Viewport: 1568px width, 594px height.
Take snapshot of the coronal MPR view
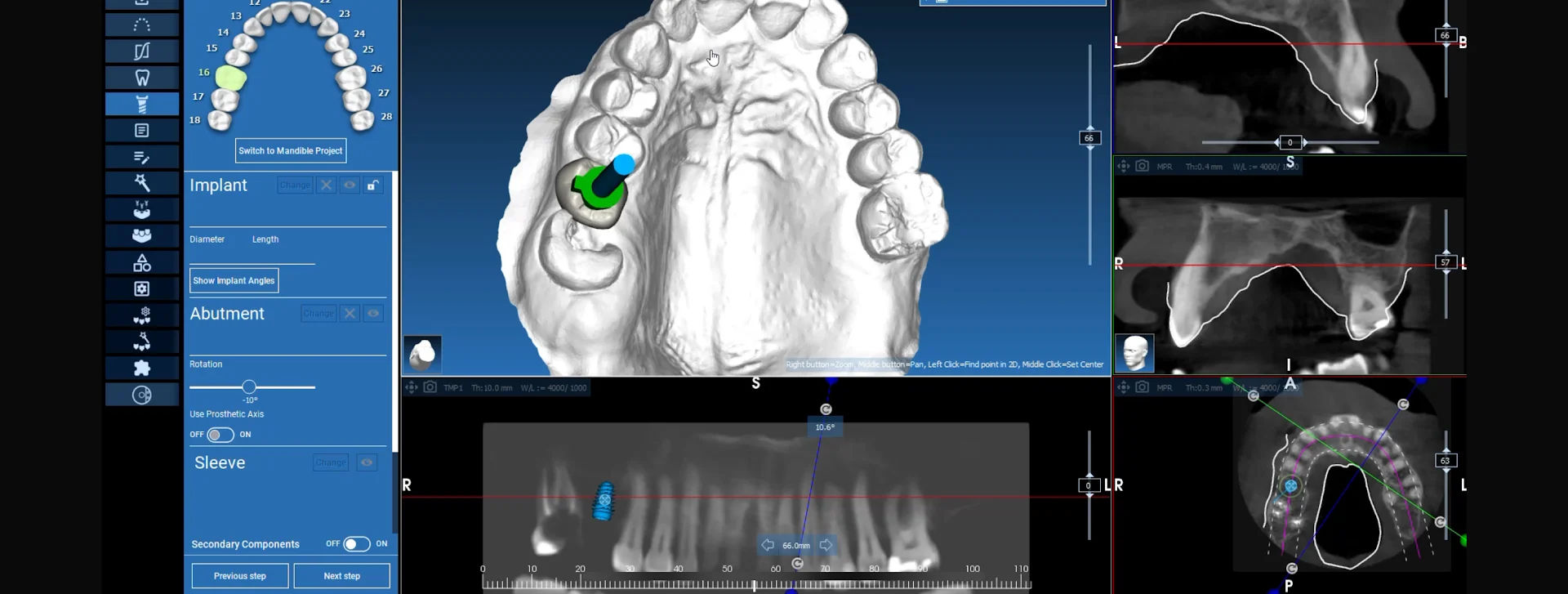pyautogui.click(x=1143, y=166)
